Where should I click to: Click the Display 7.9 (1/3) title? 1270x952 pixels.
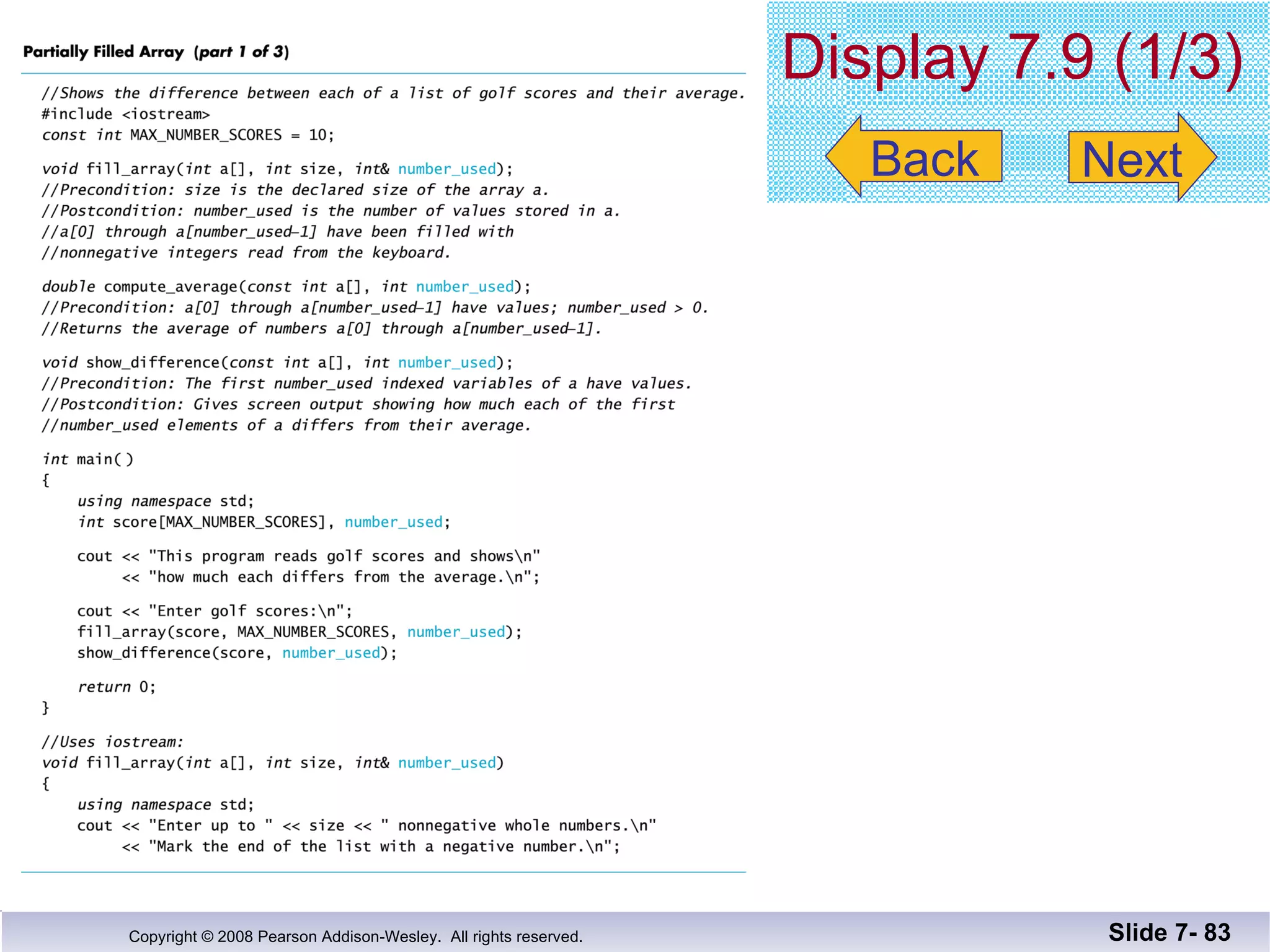coord(1013,58)
